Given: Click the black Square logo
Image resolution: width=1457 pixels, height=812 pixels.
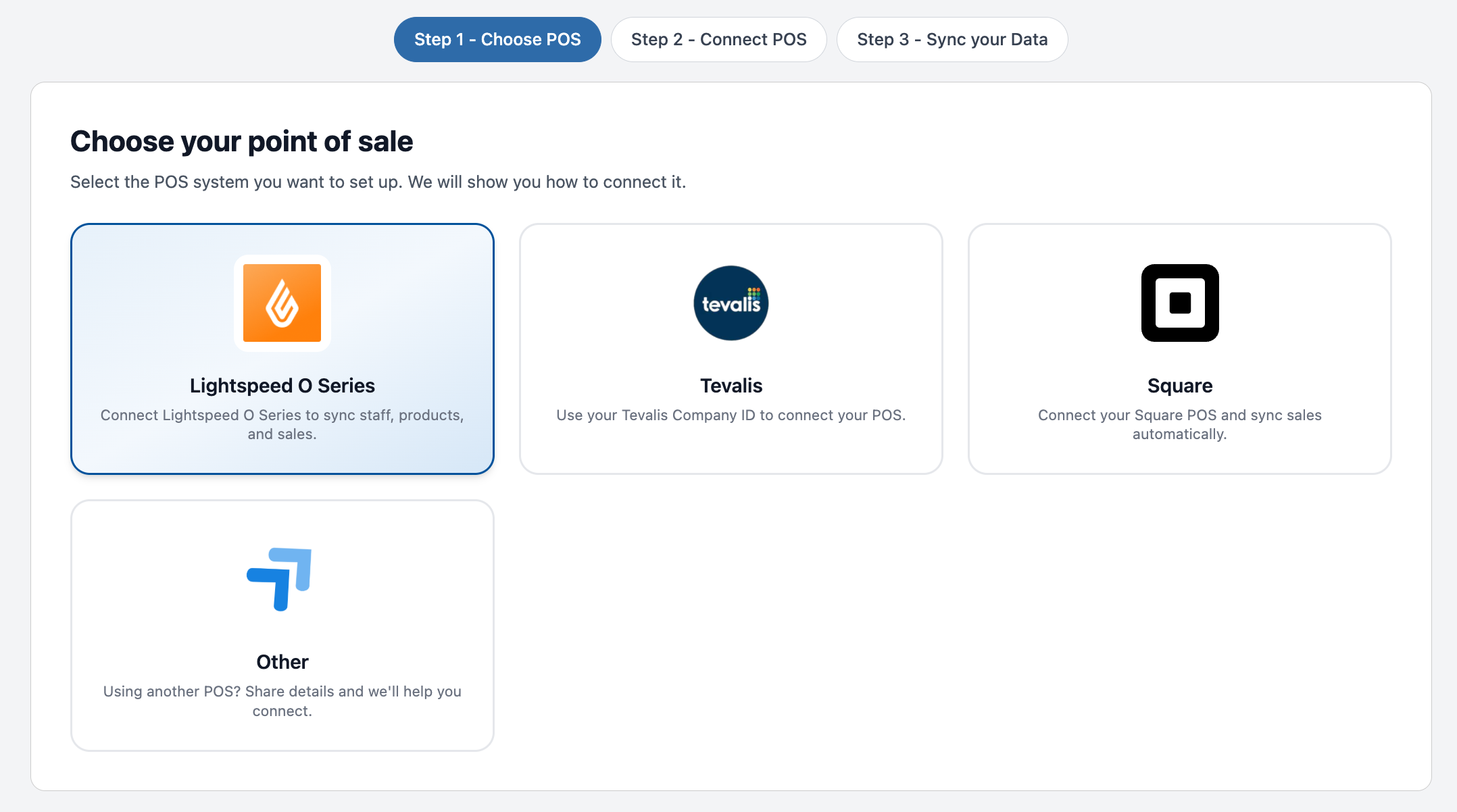Looking at the screenshot, I should click(x=1179, y=303).
